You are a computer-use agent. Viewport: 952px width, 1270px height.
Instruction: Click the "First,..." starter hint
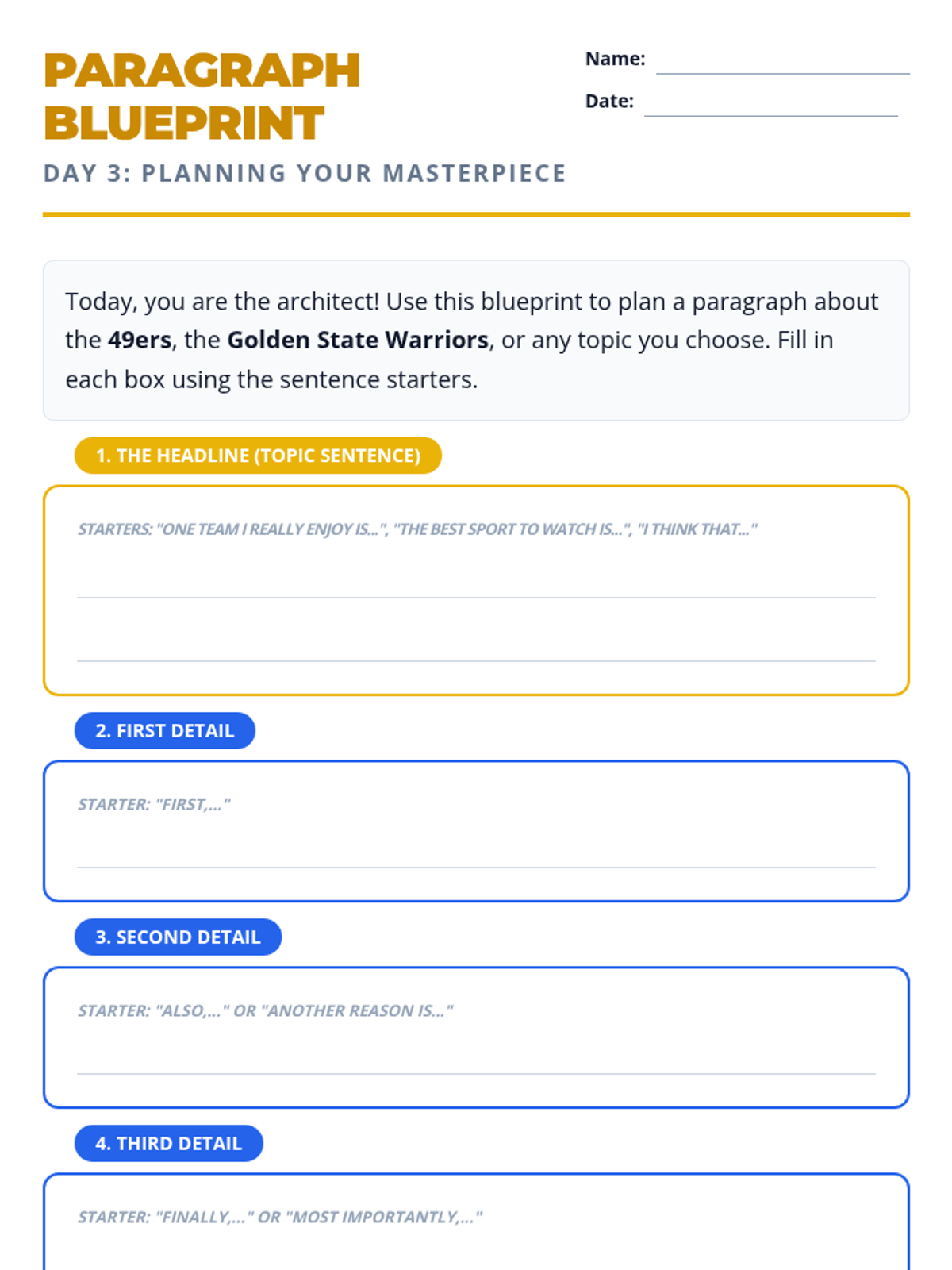[154, 805]
